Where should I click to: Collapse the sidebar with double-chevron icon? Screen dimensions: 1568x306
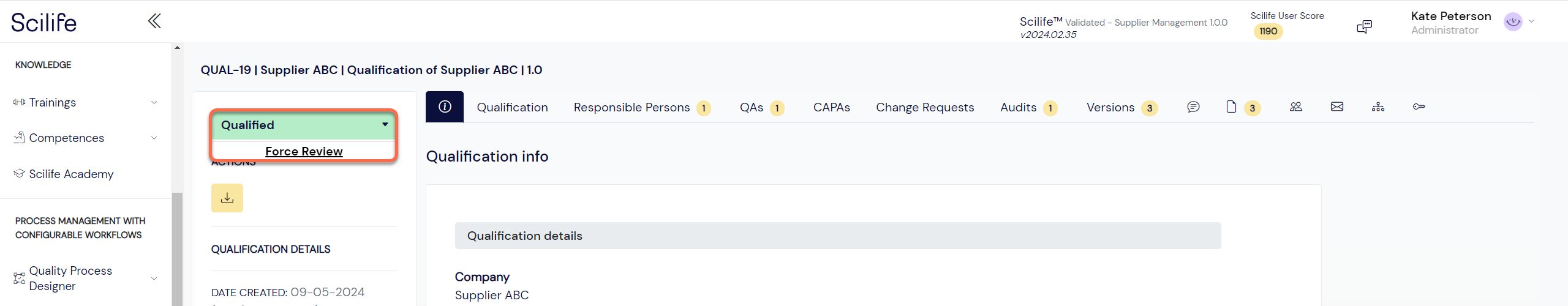point(154,21)
